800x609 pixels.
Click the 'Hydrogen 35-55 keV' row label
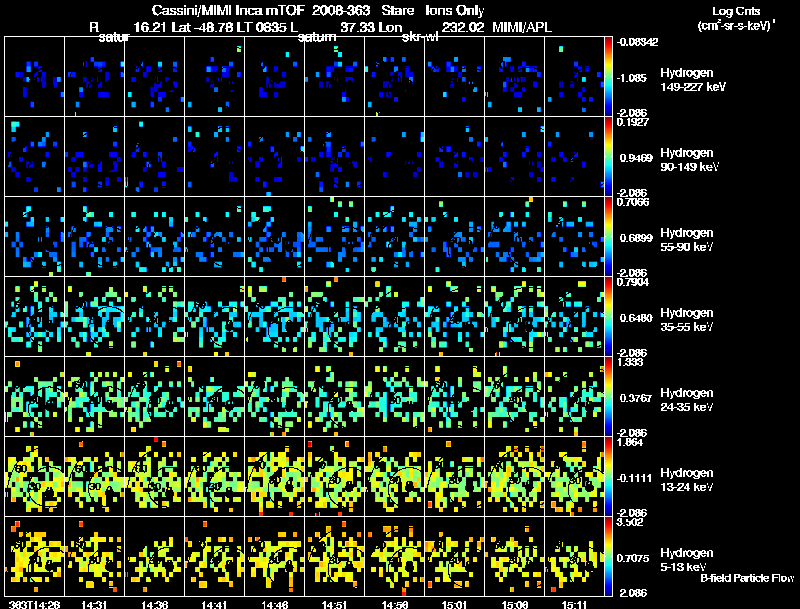coord(687,320)
